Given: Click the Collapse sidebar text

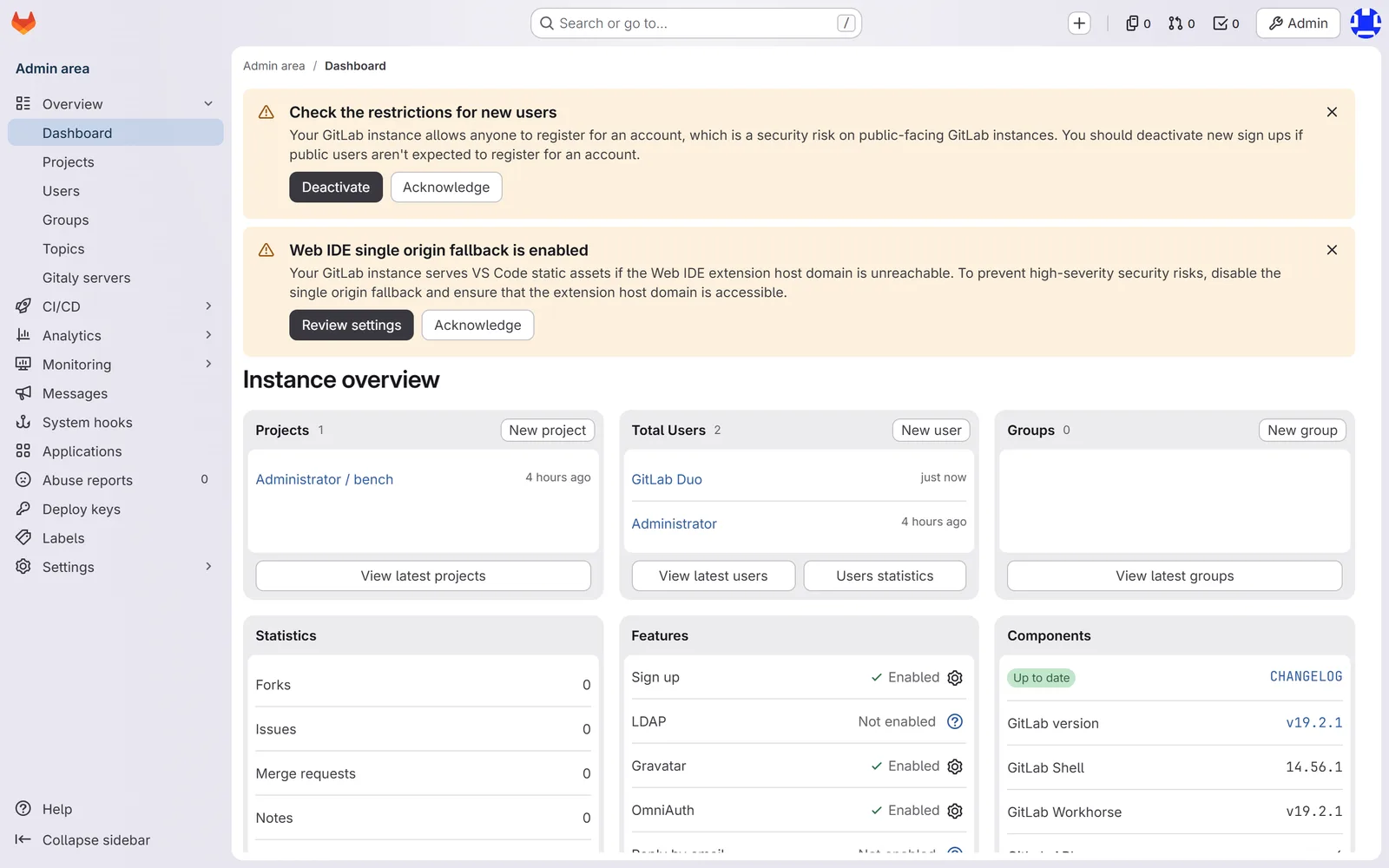Looking at the screenshot, I should [x=96, y=840].
